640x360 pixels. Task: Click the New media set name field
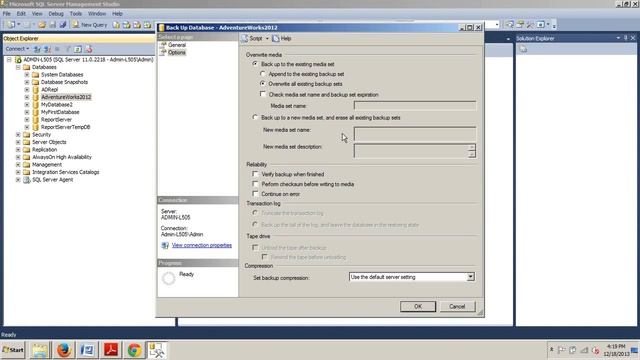414,134
